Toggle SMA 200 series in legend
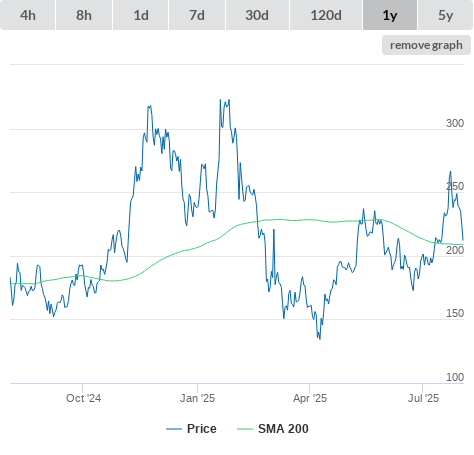 click(283, 429)
